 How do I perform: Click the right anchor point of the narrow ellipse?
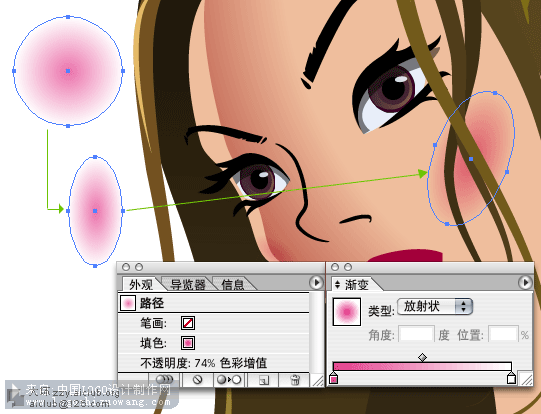tap(123, 211)
